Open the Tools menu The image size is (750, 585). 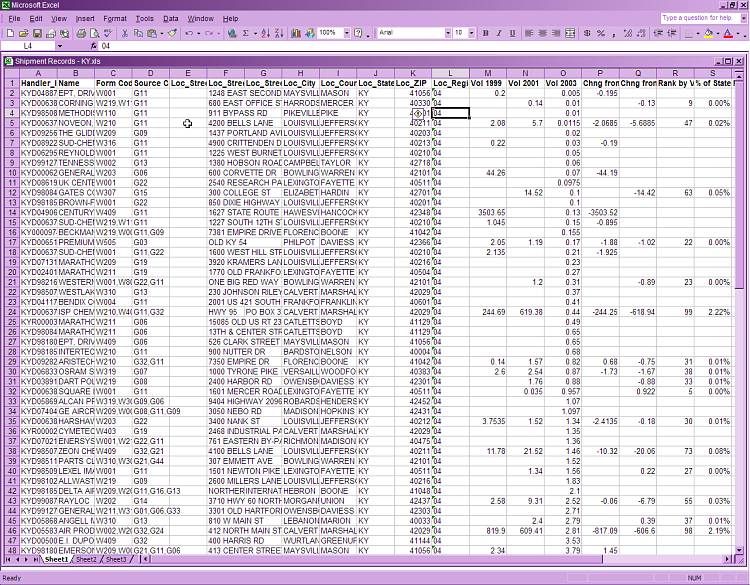point(144,19)
